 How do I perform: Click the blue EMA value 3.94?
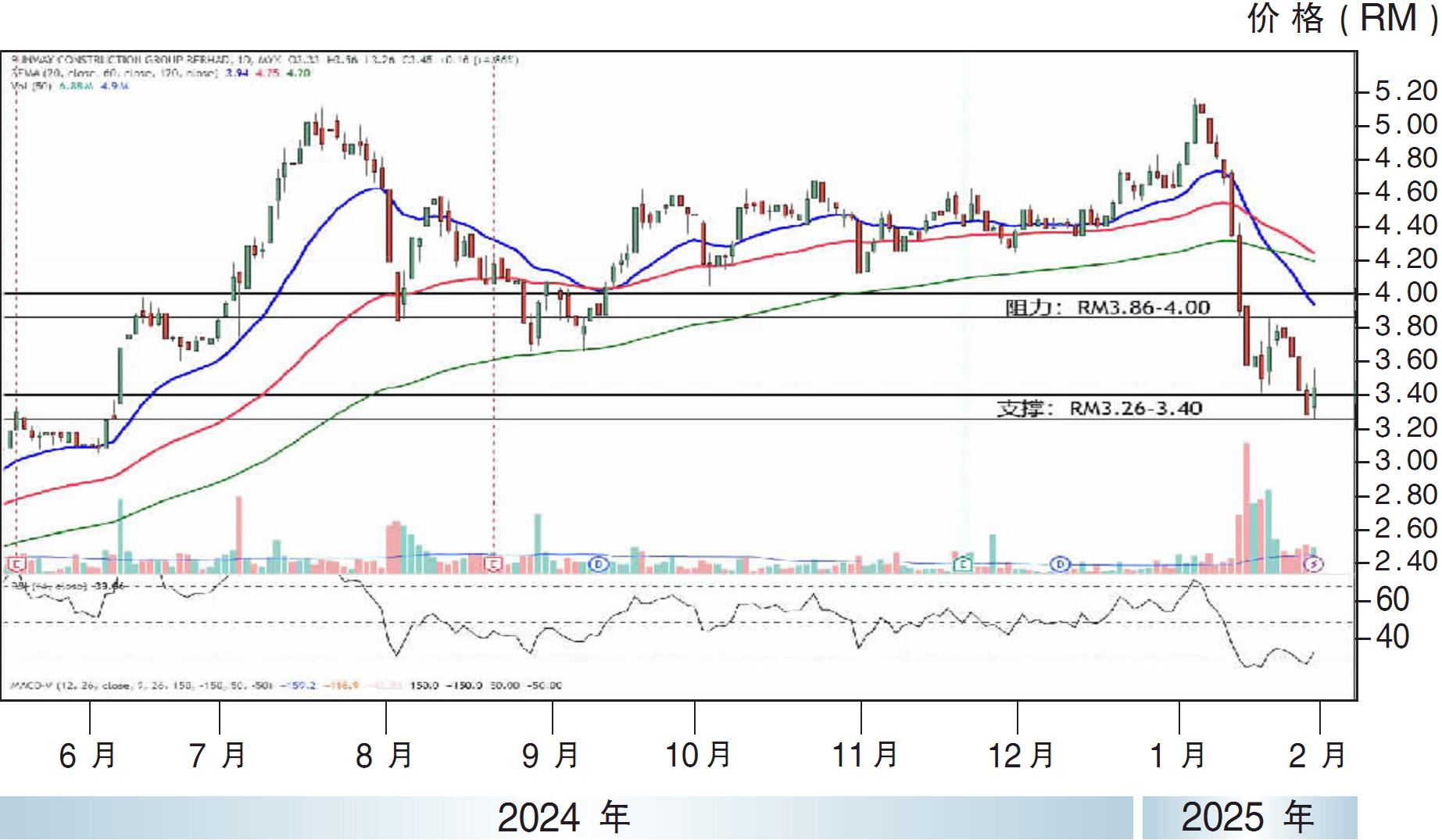[x=235, y=73]
